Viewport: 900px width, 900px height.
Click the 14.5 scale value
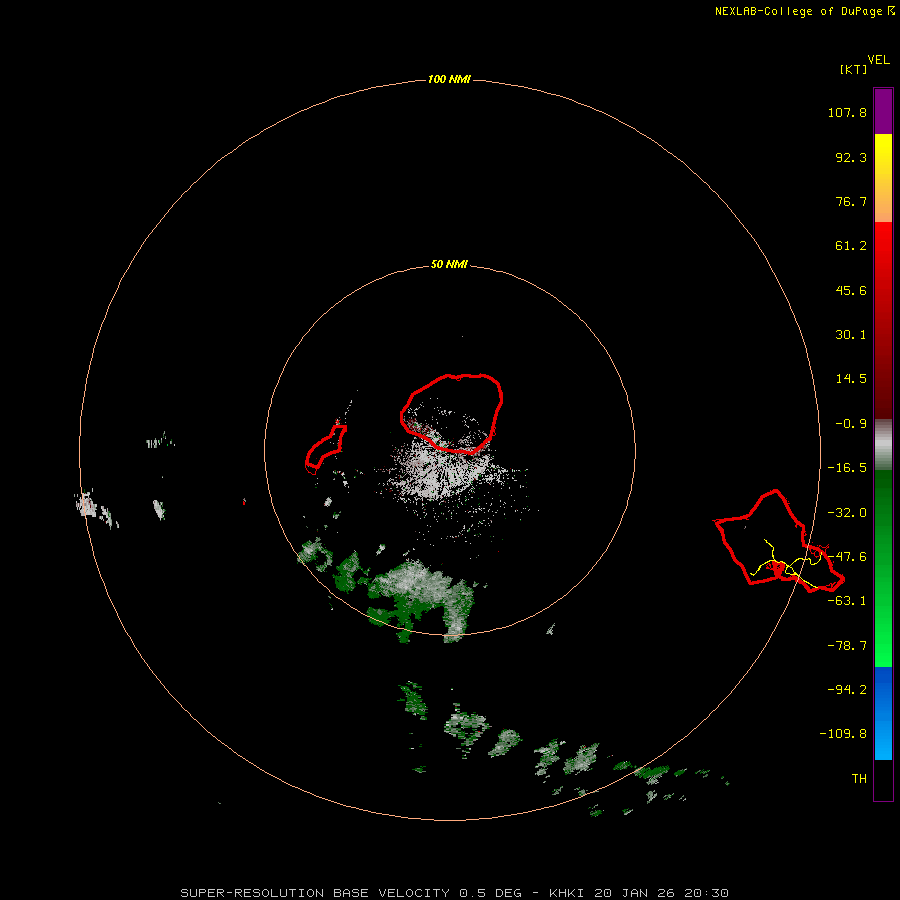(851, 379)
